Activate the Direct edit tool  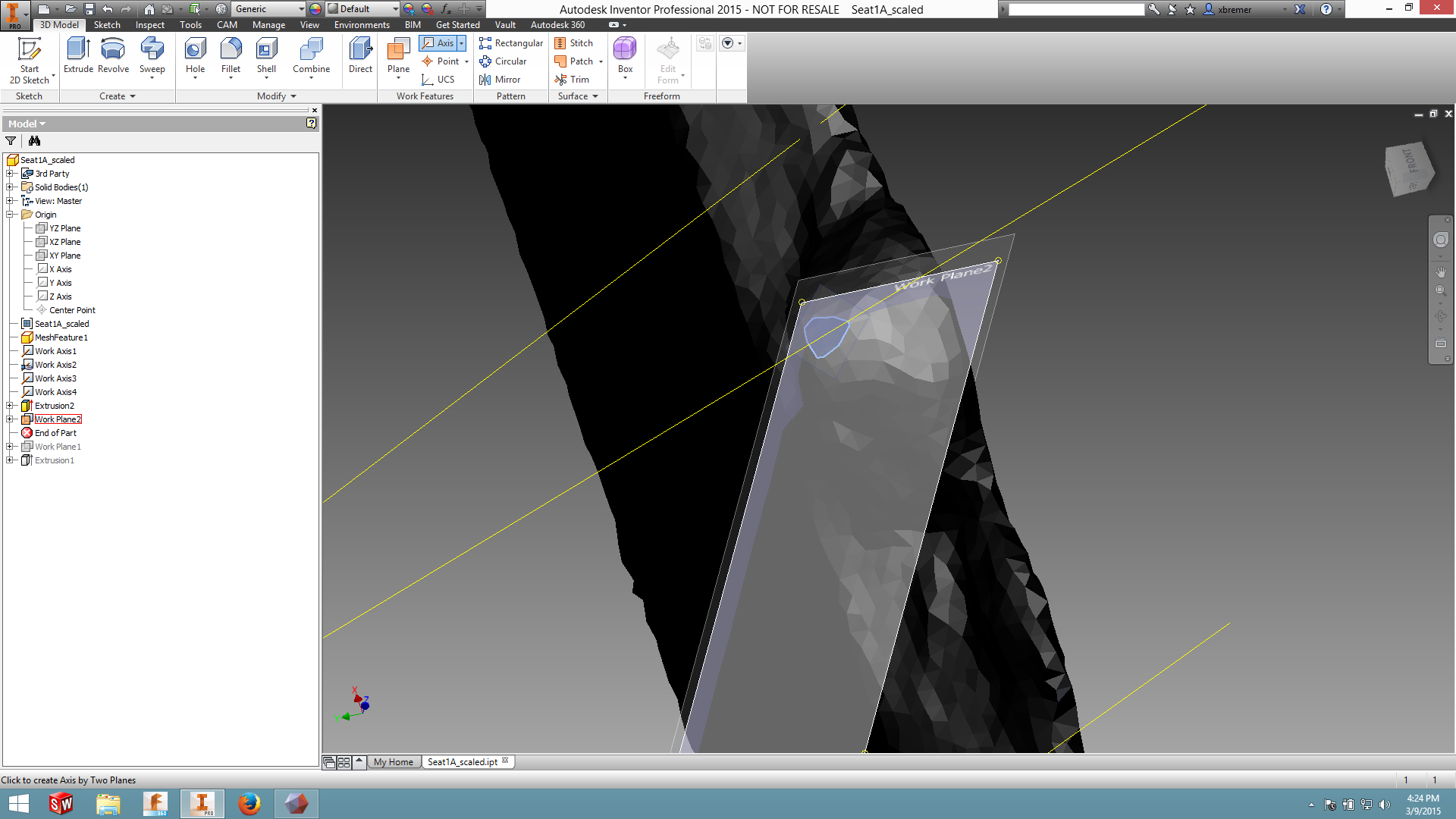pos(360,56)
